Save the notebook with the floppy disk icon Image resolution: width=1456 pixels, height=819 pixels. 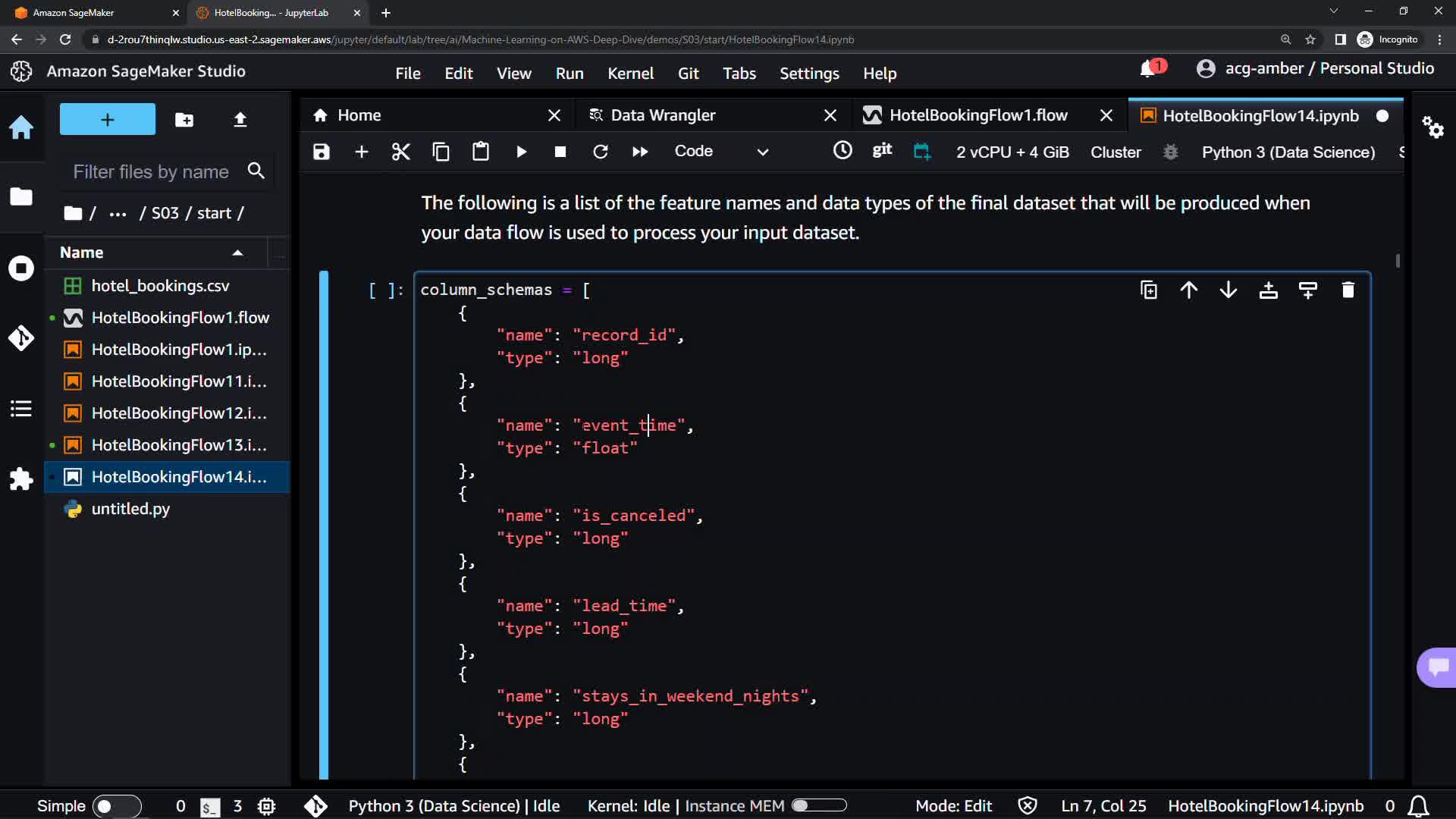click(x=322, y=152)
